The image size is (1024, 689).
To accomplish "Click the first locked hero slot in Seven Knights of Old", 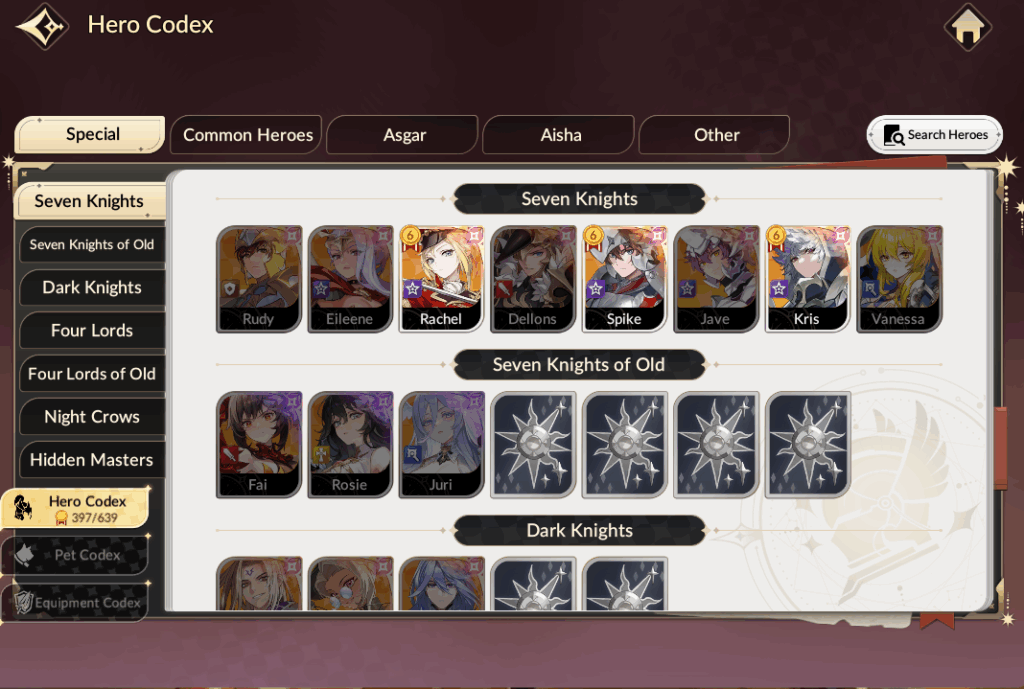I will [533, 445].
